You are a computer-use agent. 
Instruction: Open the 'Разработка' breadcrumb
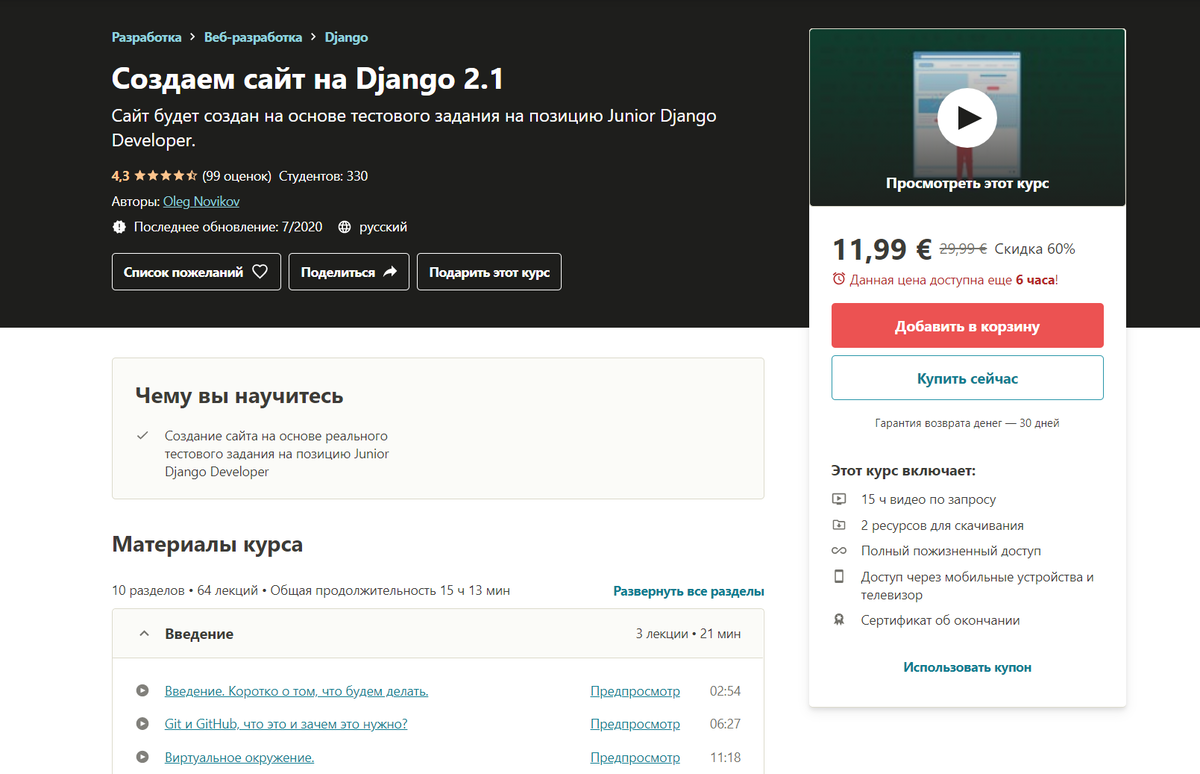(x=147, y=37)
